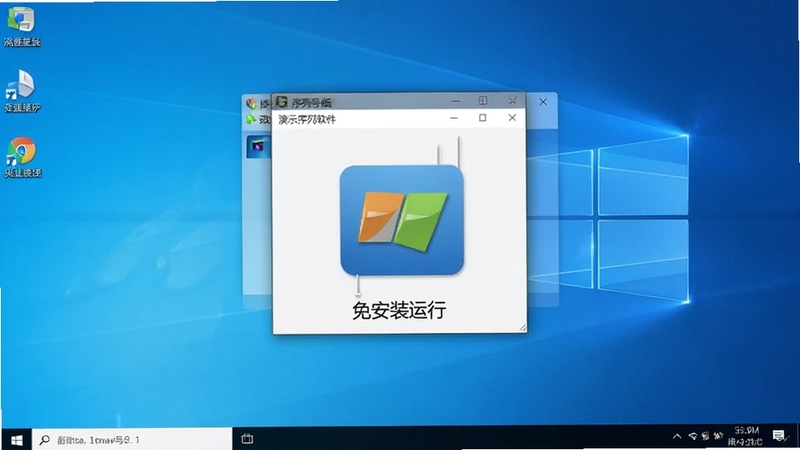This screenshot has width=800, height=450.
Task: Open the taskbar clock and date
Action: tap(746, 437)
